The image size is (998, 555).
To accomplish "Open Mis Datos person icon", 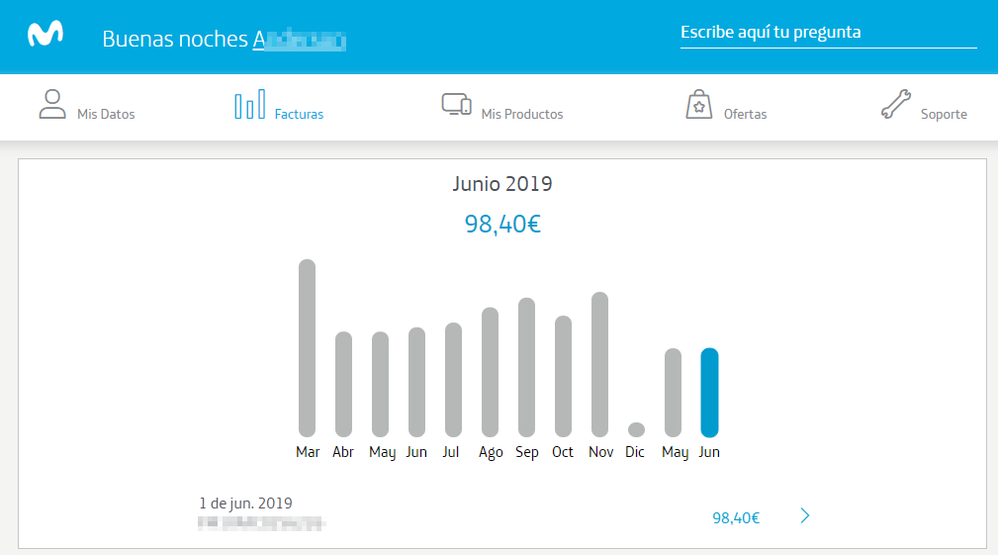I will point(52,104).
